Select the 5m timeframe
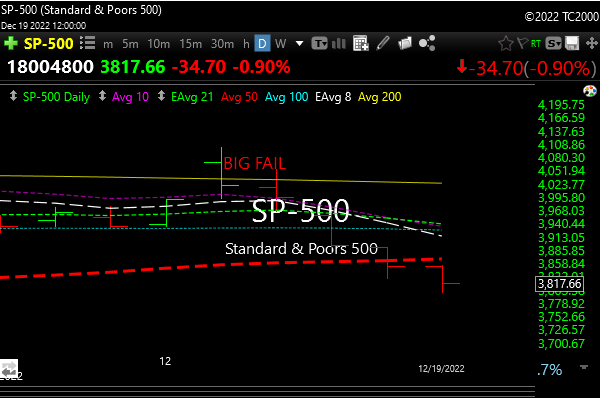This screenshot has height=398, width=600. (x=130, y=44)
